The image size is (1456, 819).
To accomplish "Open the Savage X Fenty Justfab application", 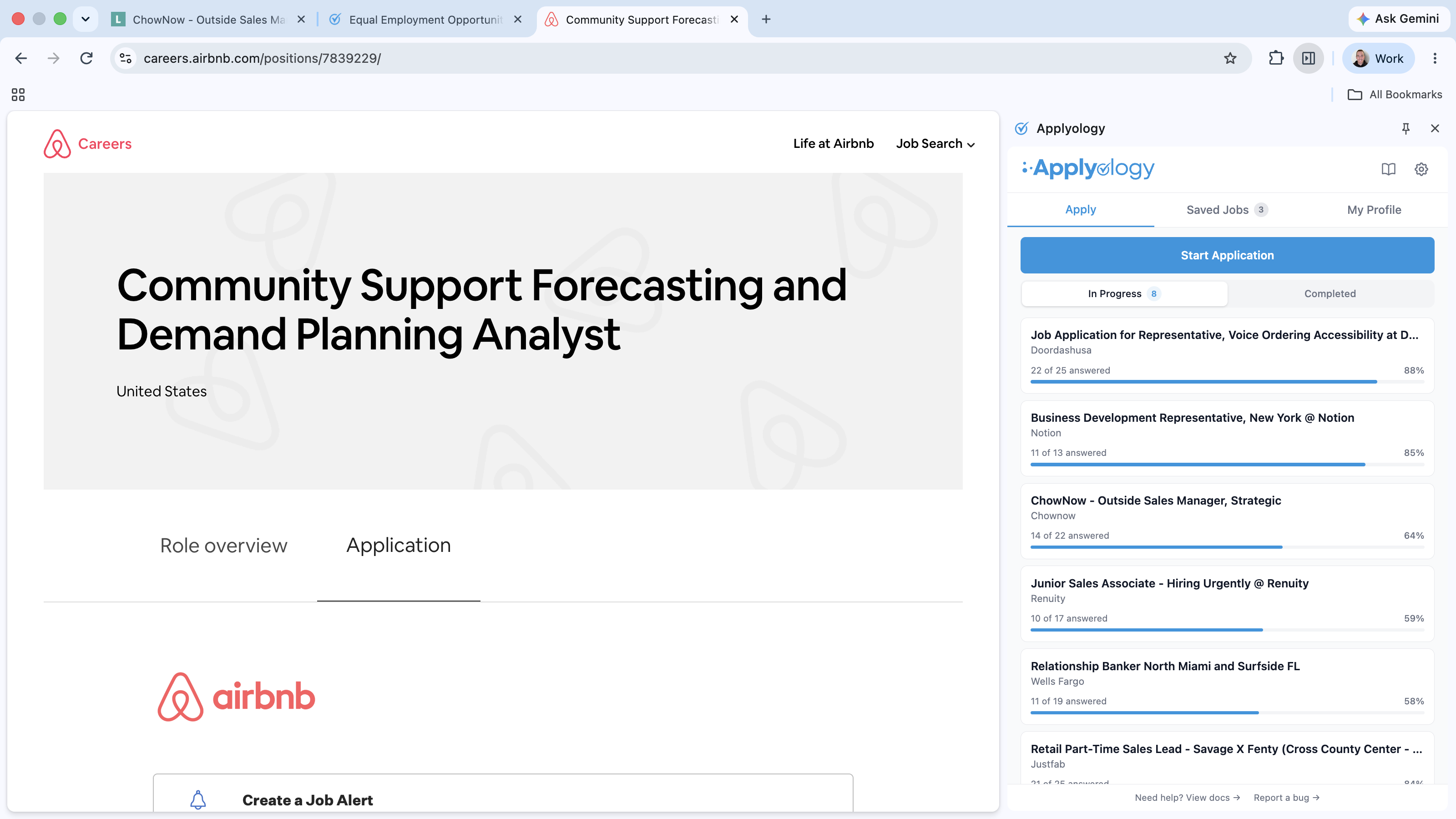I will coord(1227,758).
